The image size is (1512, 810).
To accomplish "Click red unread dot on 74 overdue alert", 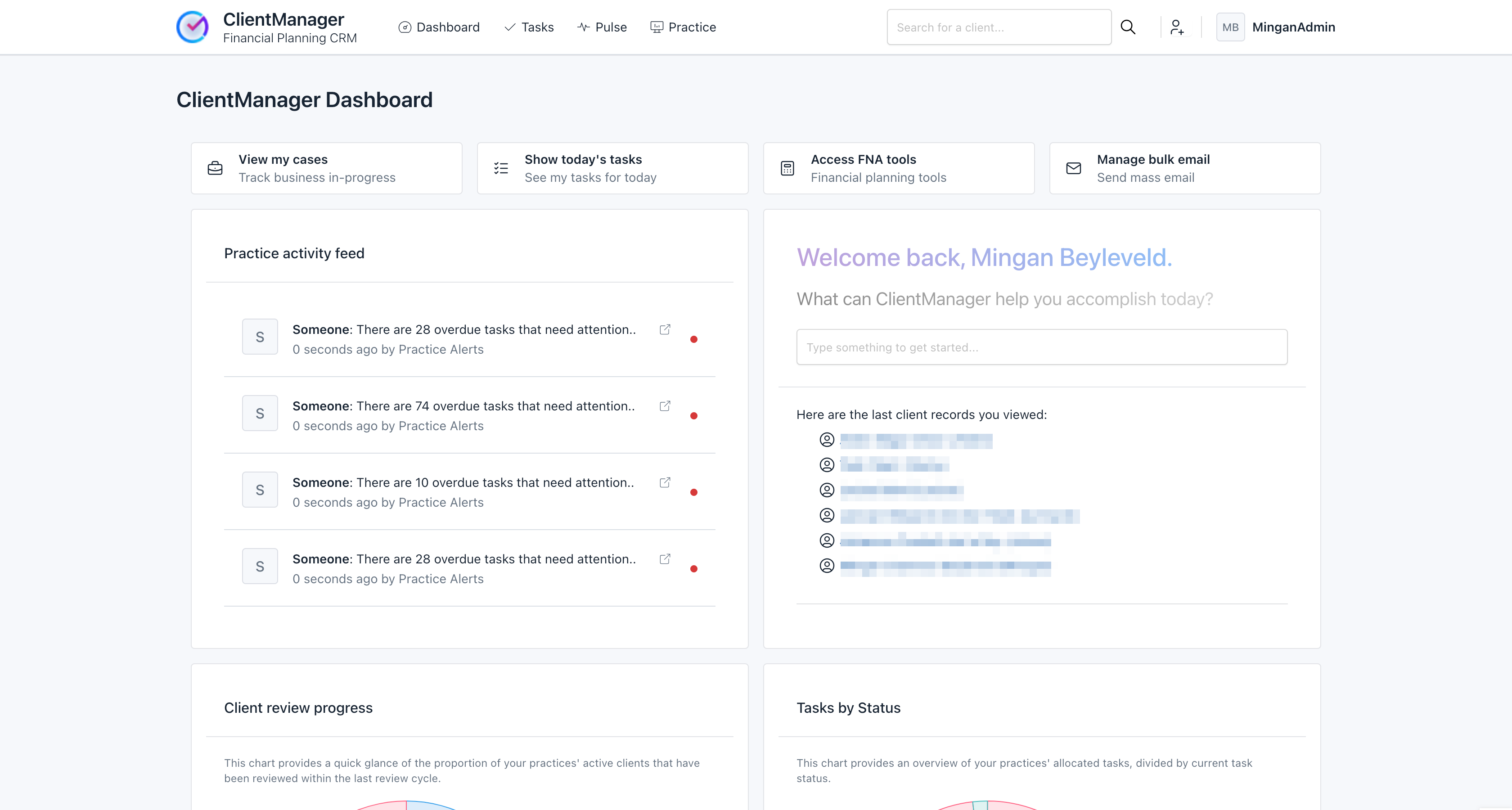I will [x=694, y=415].
